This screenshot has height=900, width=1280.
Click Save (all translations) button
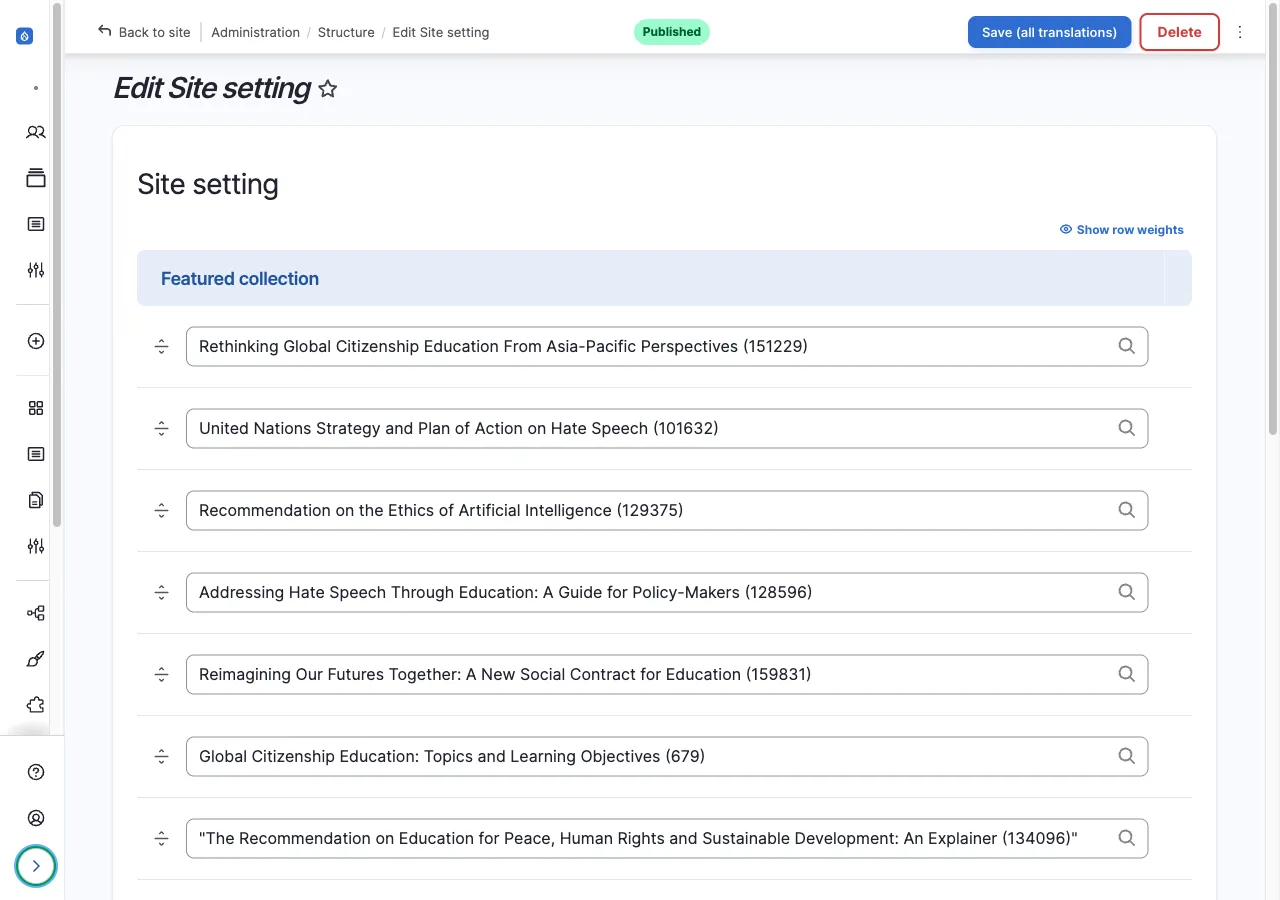coord(1049,32)
